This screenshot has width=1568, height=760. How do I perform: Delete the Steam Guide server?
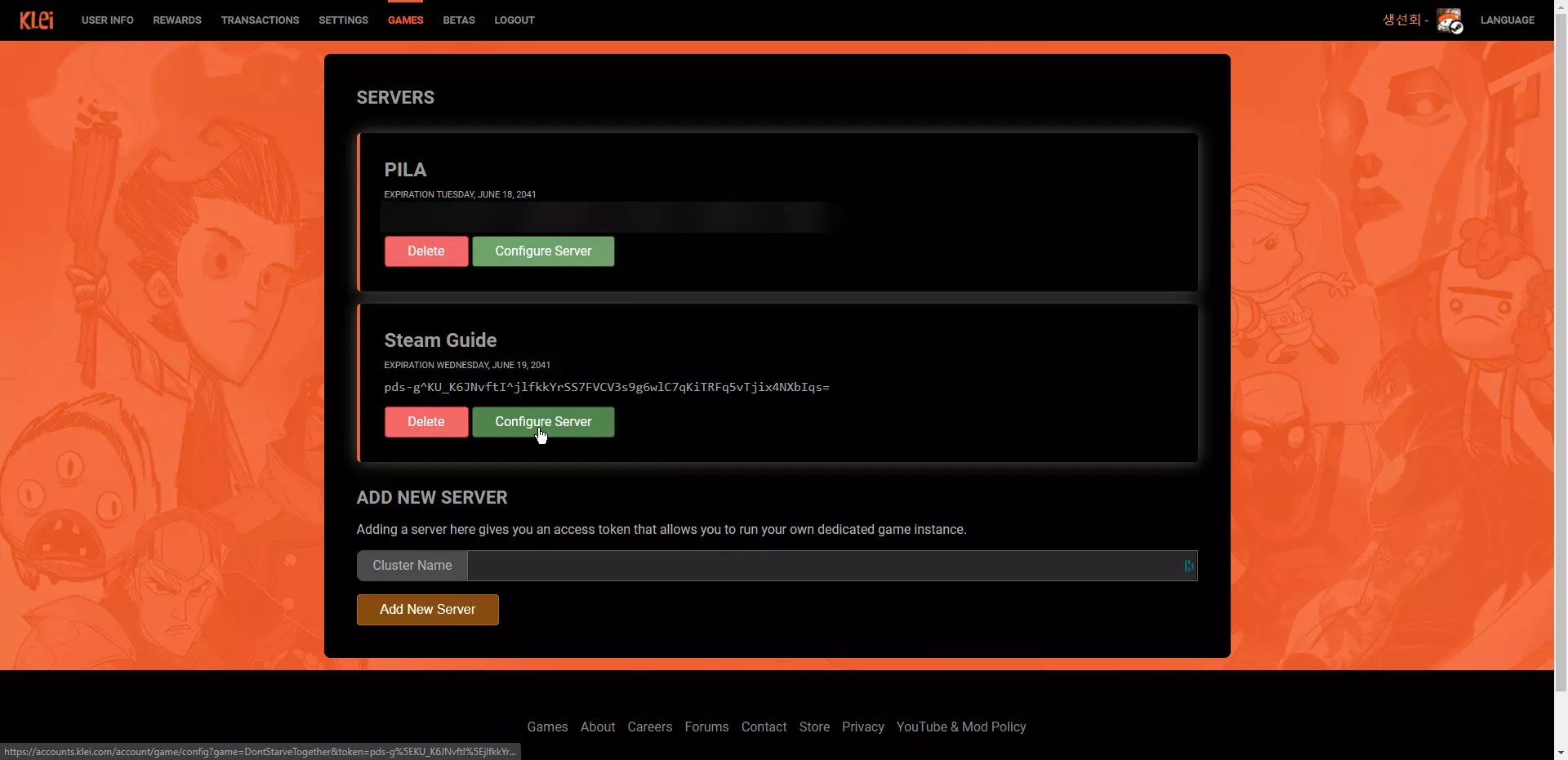426,422
